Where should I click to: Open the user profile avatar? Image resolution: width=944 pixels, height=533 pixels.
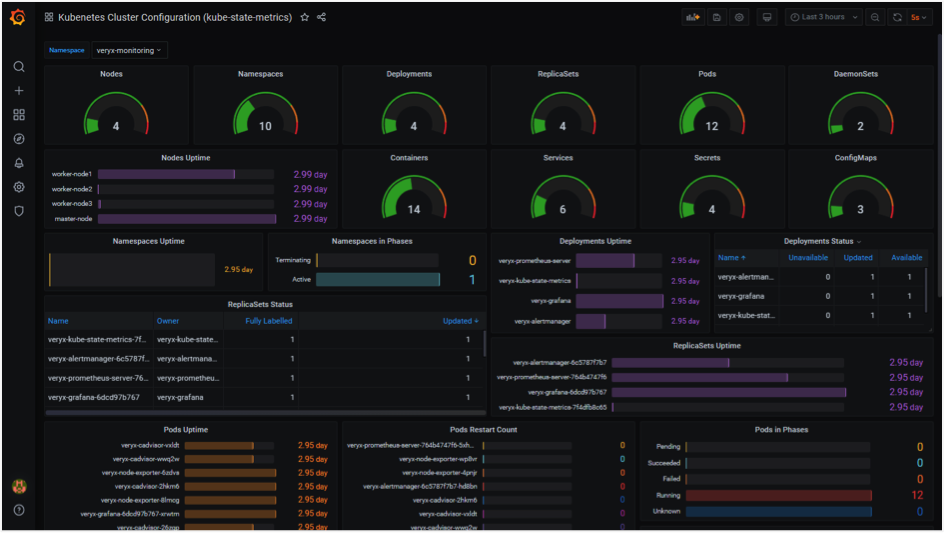coord(19,486)
